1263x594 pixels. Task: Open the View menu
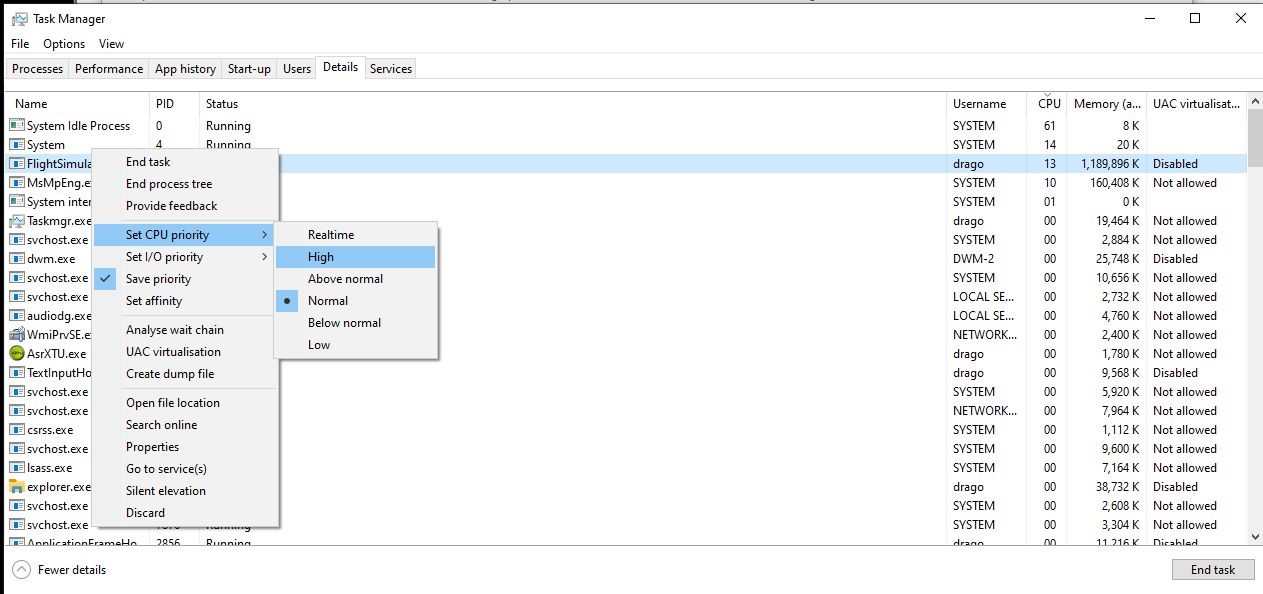point(112,44)
